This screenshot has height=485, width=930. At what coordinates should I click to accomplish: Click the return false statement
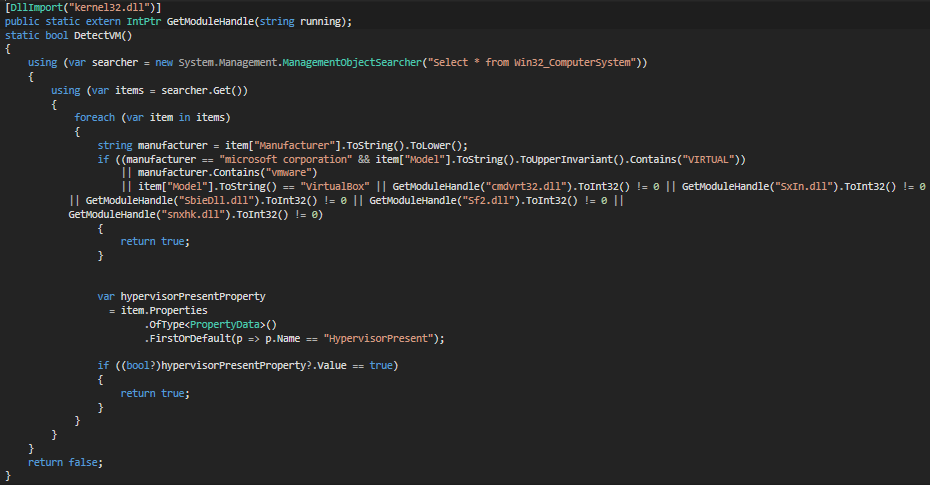tap(65, 461)
